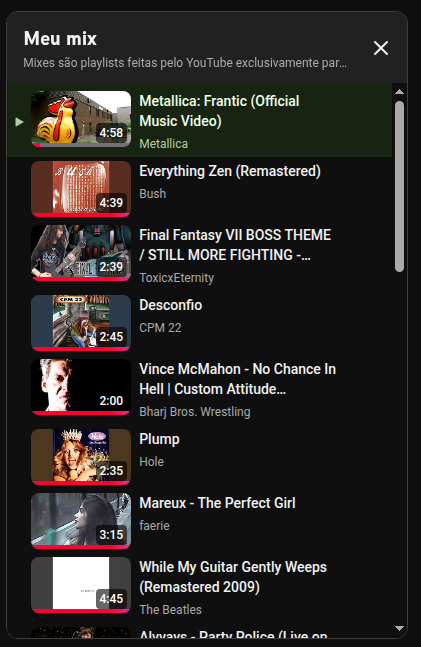
Task: Open Everything Zen thumbnail by Bush
Action: click(x=81, y=189)
